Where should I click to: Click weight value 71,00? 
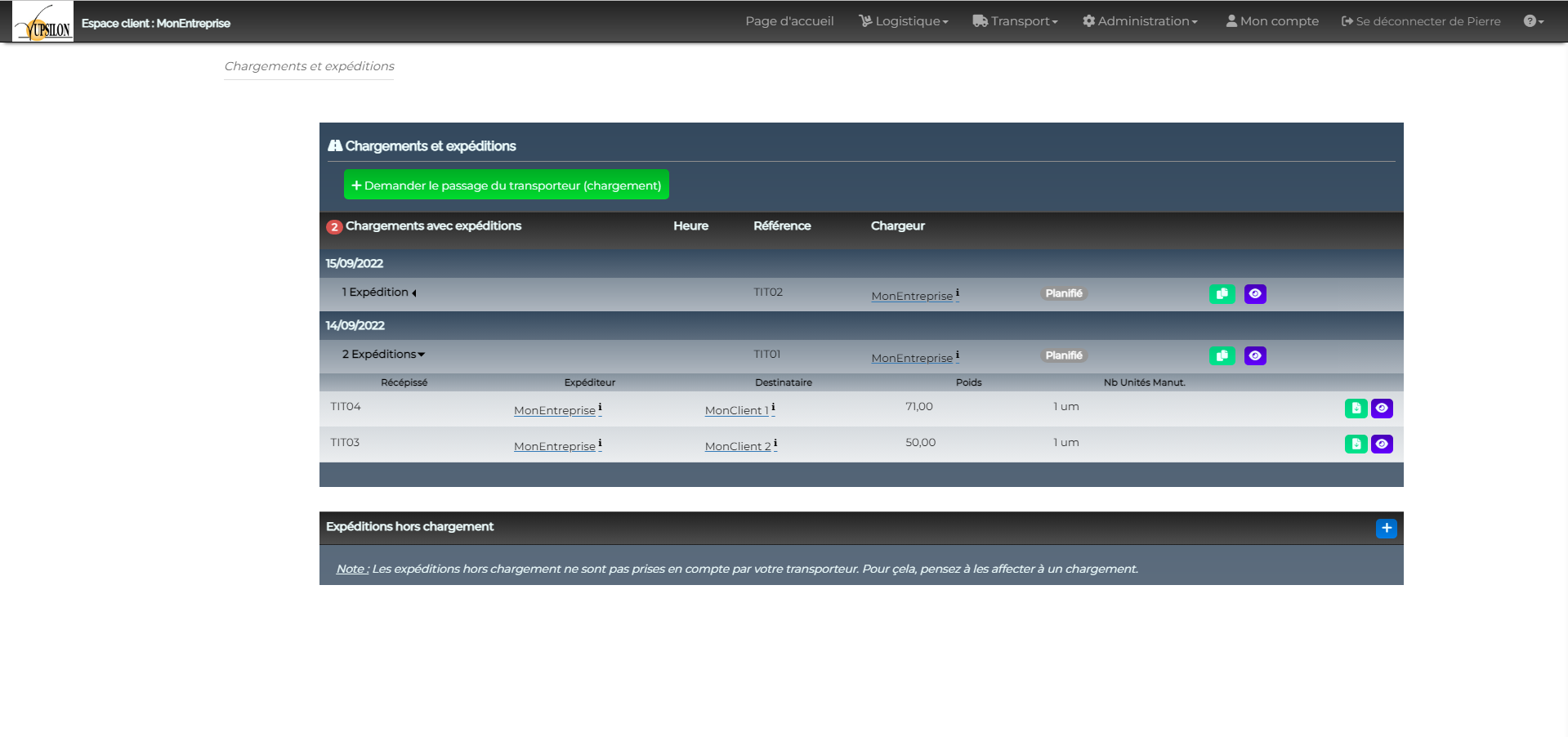[919, 406]
